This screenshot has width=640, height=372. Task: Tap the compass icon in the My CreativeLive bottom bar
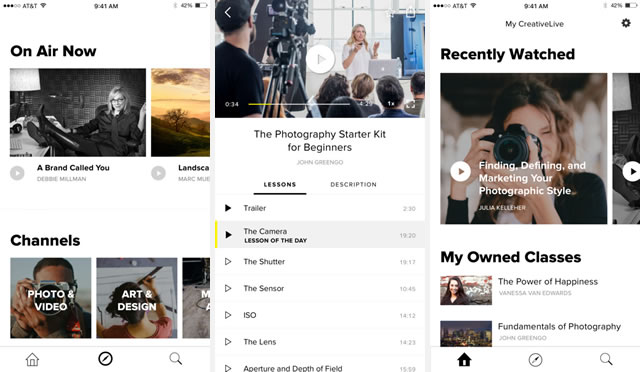click(x=535, y=360)
